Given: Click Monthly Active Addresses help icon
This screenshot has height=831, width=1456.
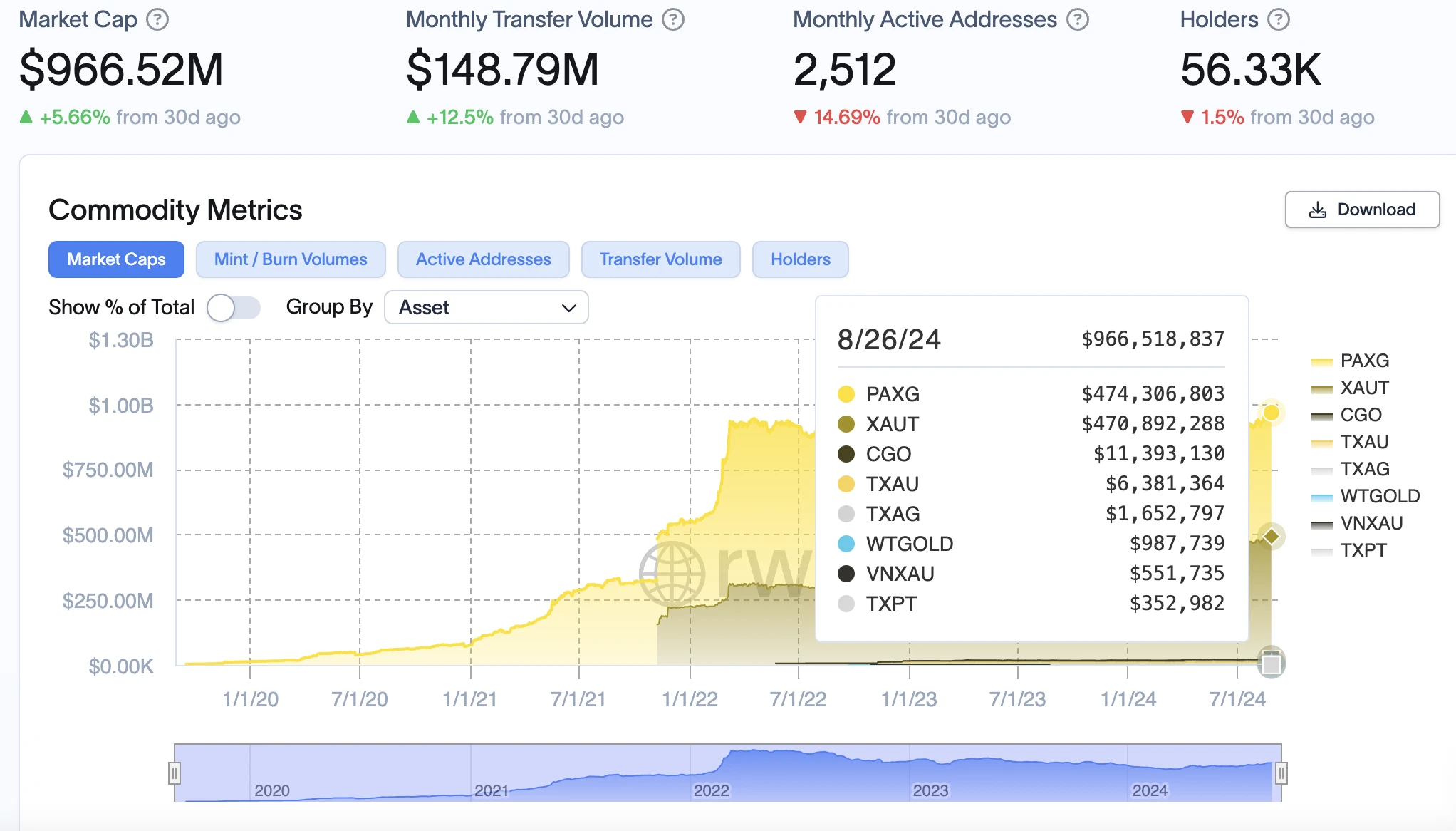Looking at the screenshot, I should [x=1077, y=19].
